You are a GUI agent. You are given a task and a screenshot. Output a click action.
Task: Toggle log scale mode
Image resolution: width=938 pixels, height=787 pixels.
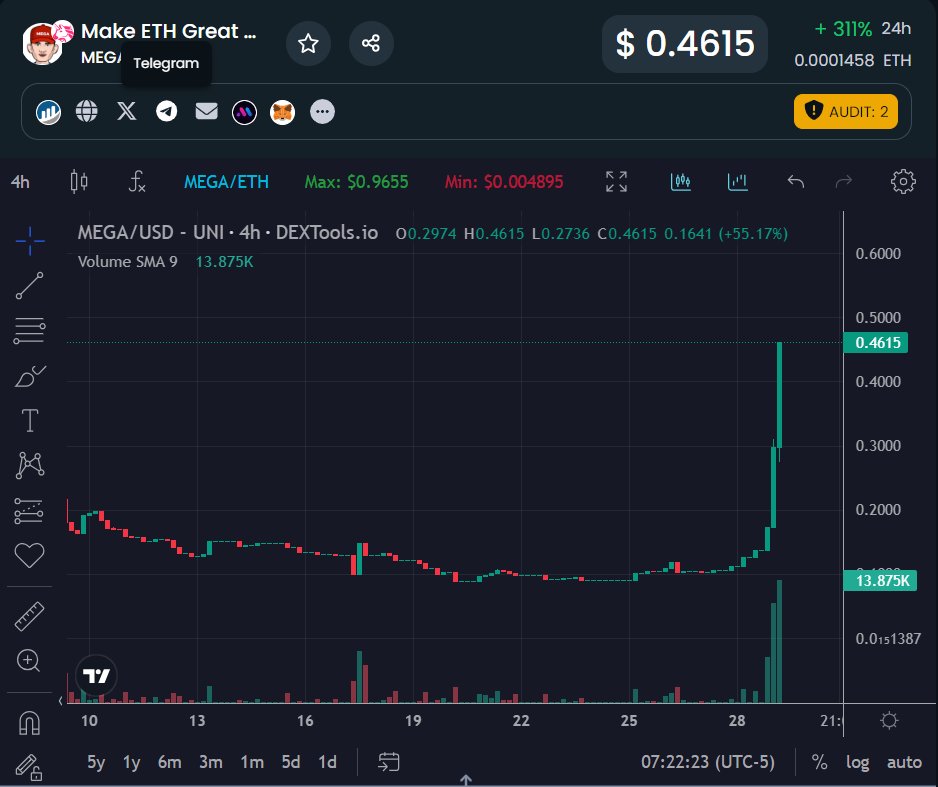coord(857,762)
